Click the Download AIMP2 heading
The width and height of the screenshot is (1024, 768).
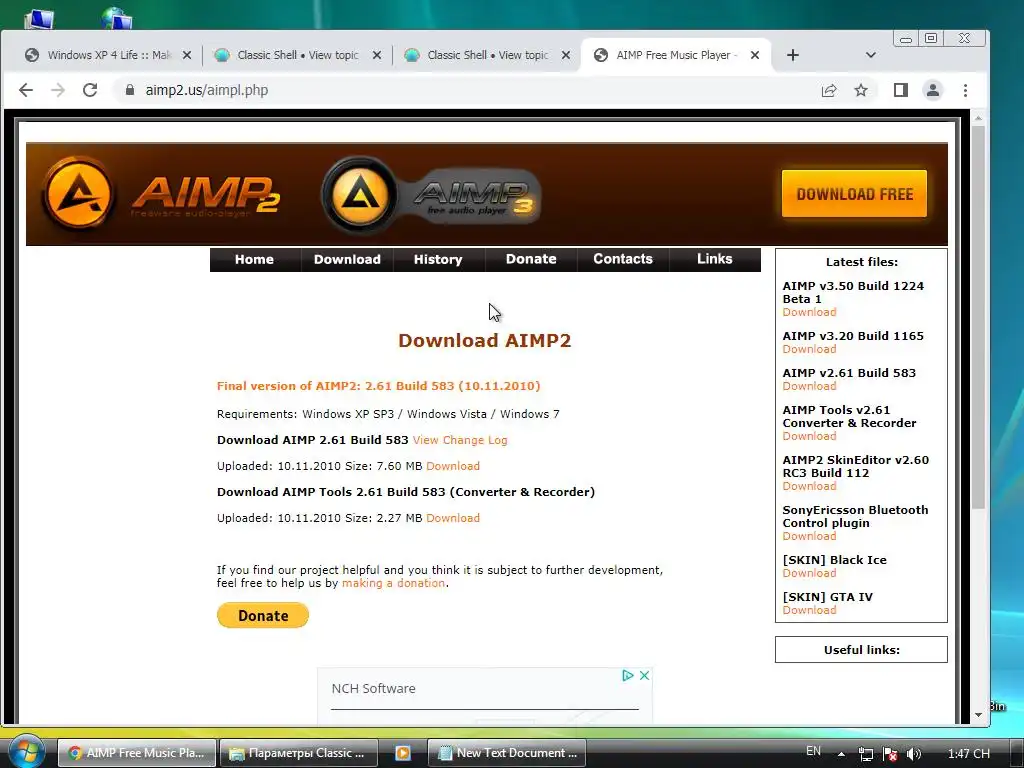pos(485,340)
